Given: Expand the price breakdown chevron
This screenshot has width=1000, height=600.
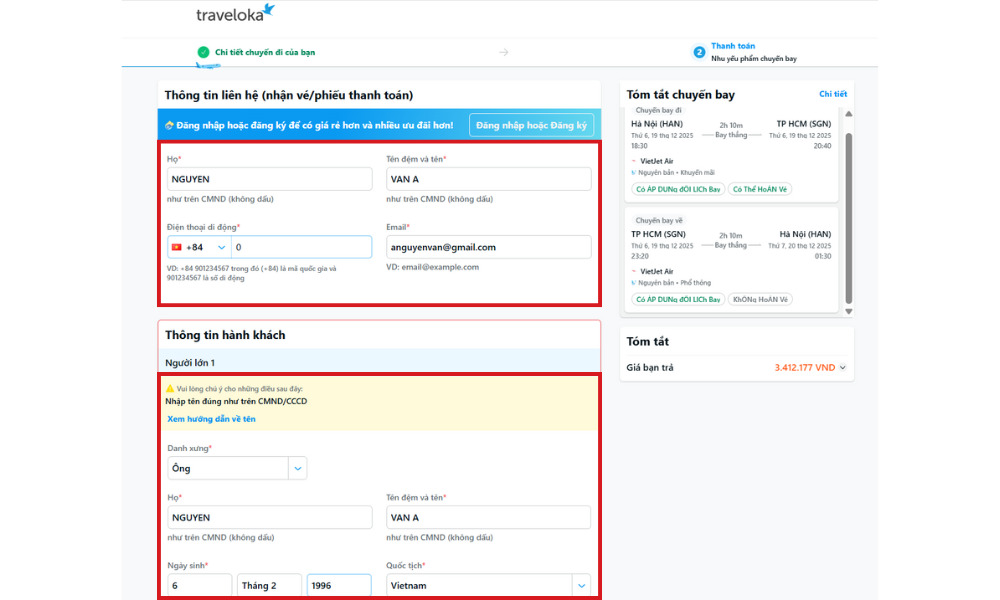Looking at the screenshot, I should tap(843, 368).
